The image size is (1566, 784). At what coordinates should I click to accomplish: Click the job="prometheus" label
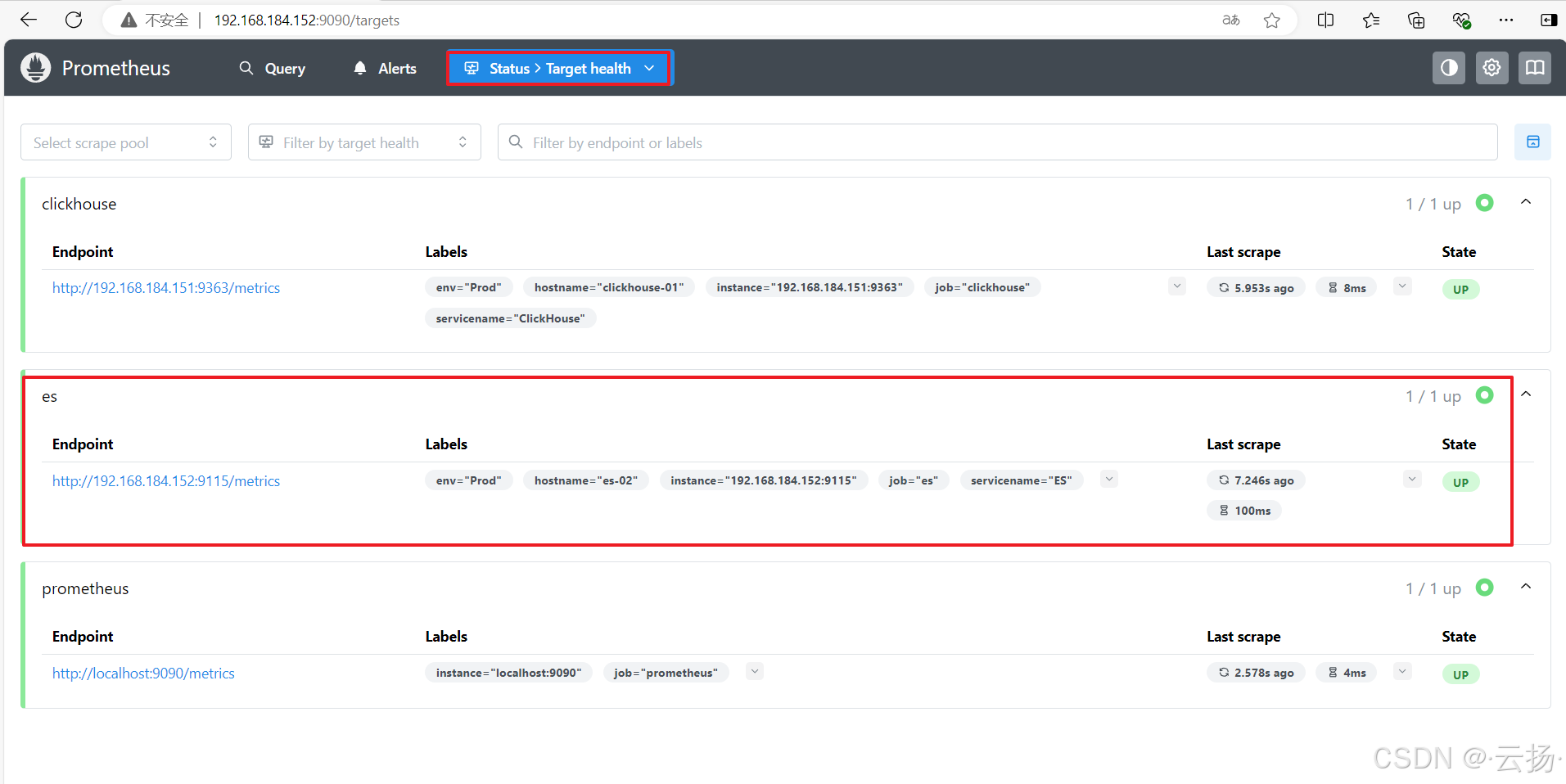pos(666,673)
